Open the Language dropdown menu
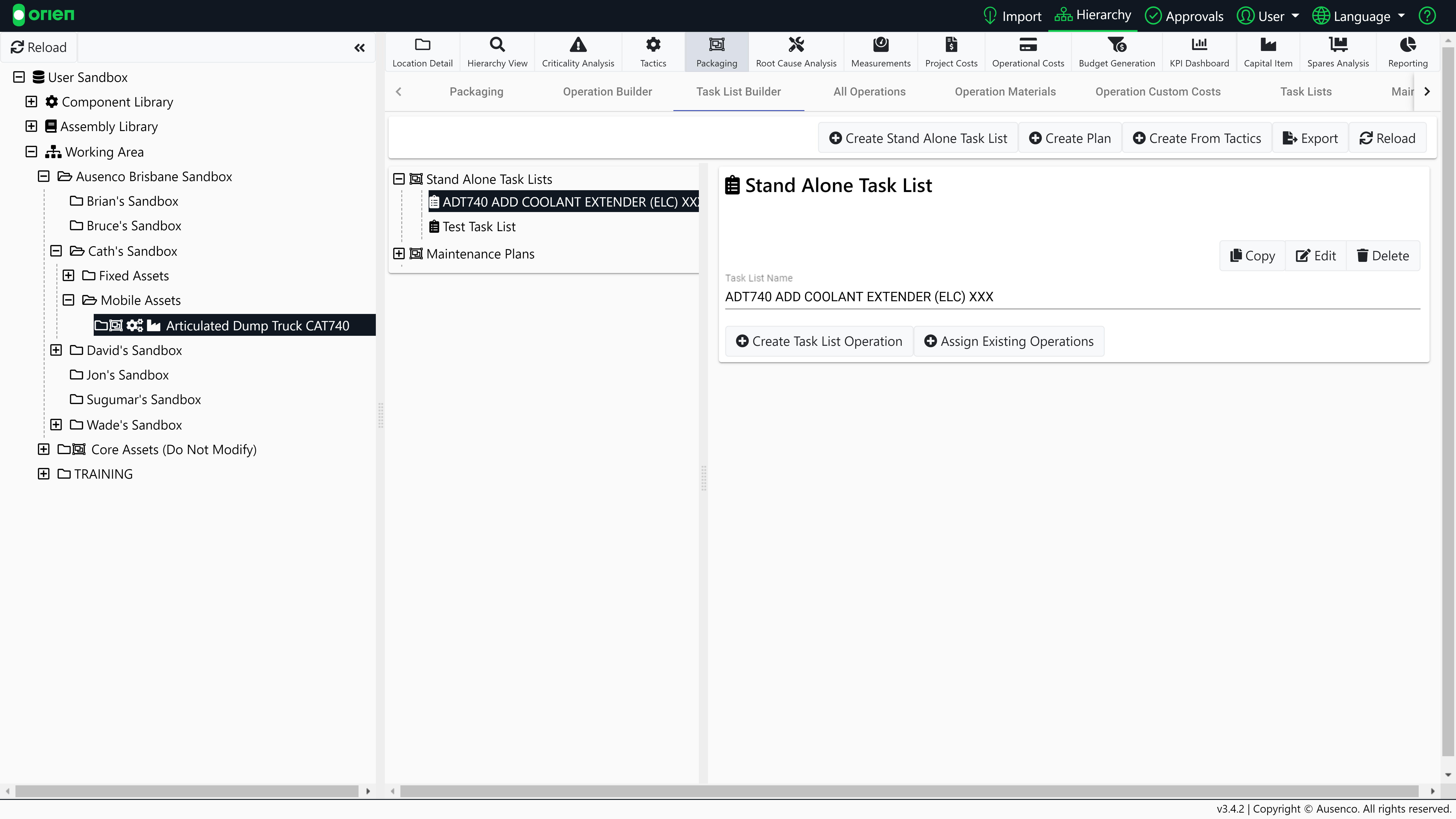This screenshot has width=1456, height=819. [x=1358, y=16]
